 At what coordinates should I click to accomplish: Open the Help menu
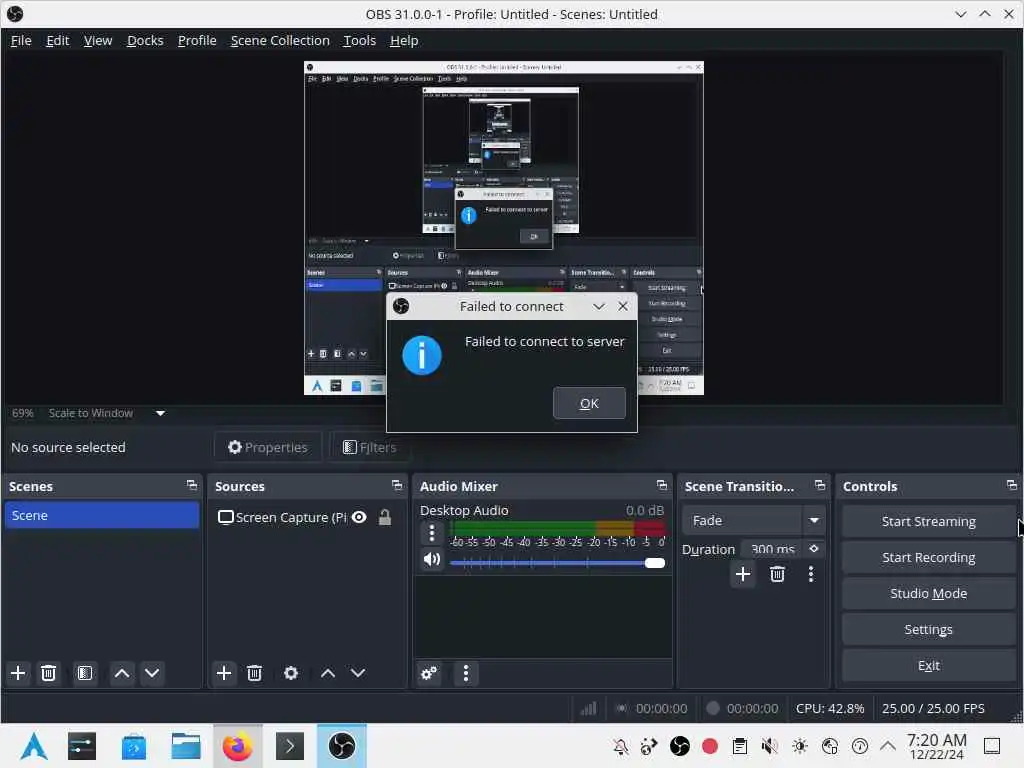[x=404, y=40]
